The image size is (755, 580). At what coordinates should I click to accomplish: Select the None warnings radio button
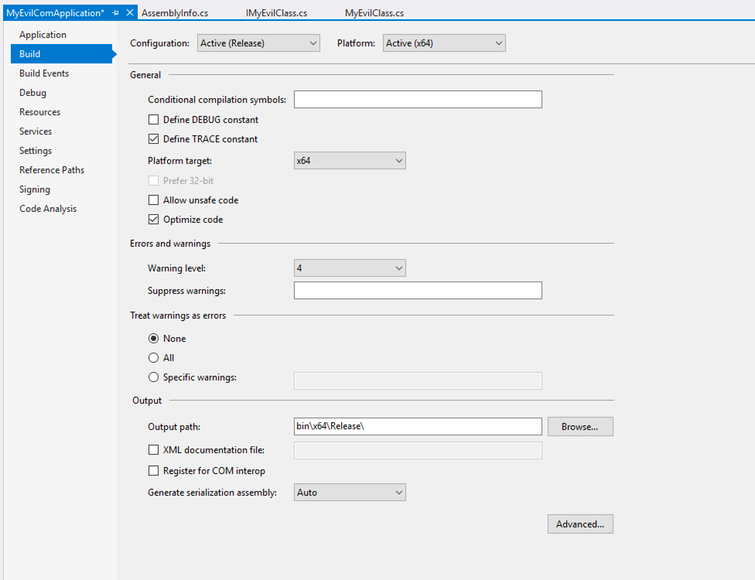coord(153,338)
